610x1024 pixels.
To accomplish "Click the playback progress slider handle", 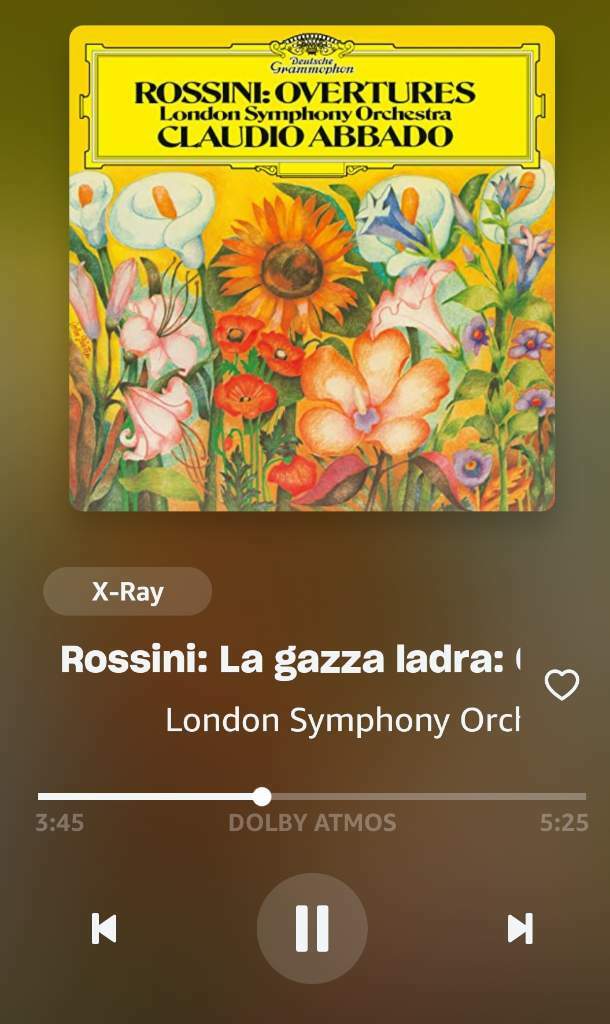I will [262, 797].
